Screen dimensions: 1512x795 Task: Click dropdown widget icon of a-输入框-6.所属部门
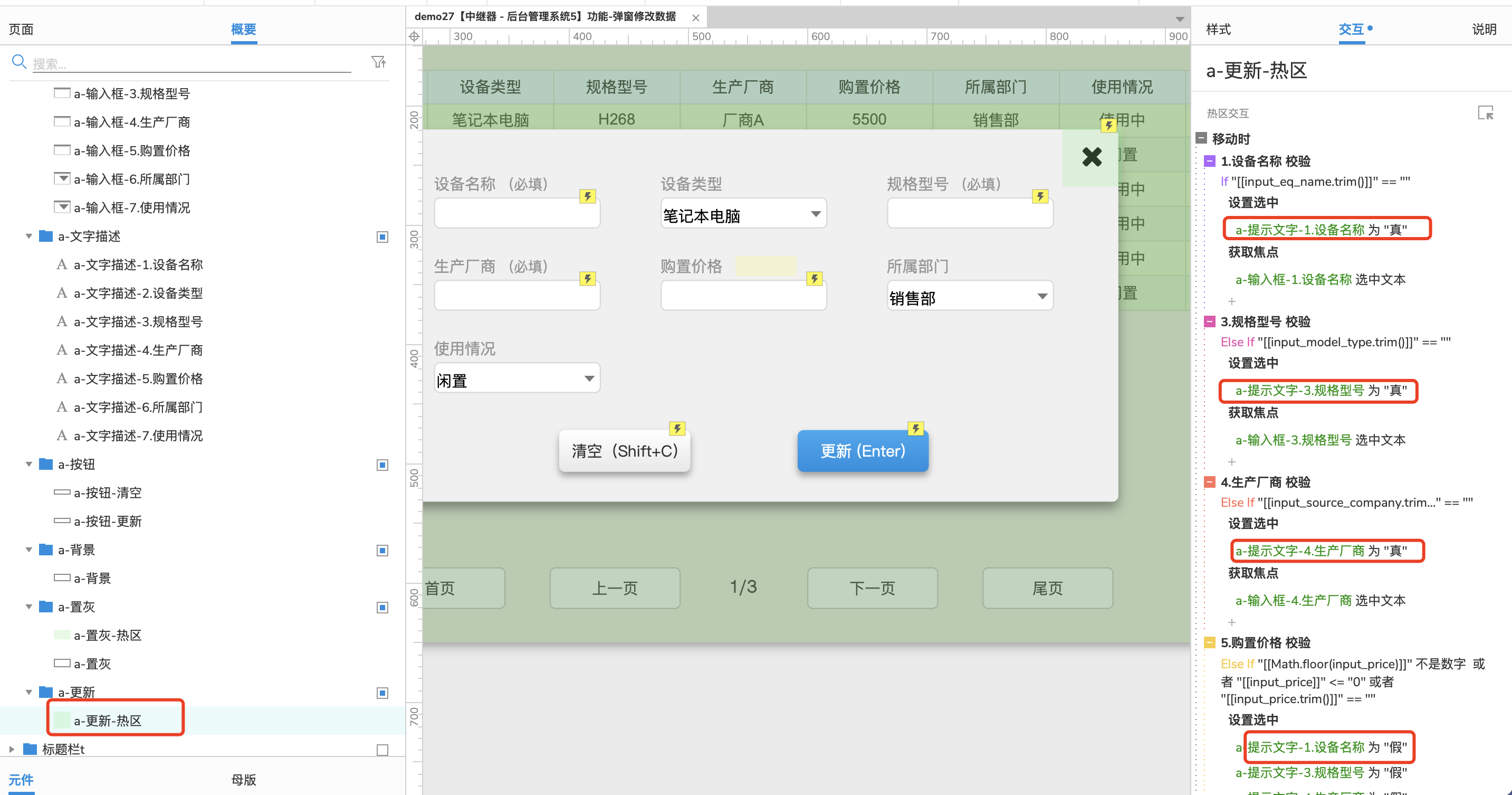click(x=62, y=178)
